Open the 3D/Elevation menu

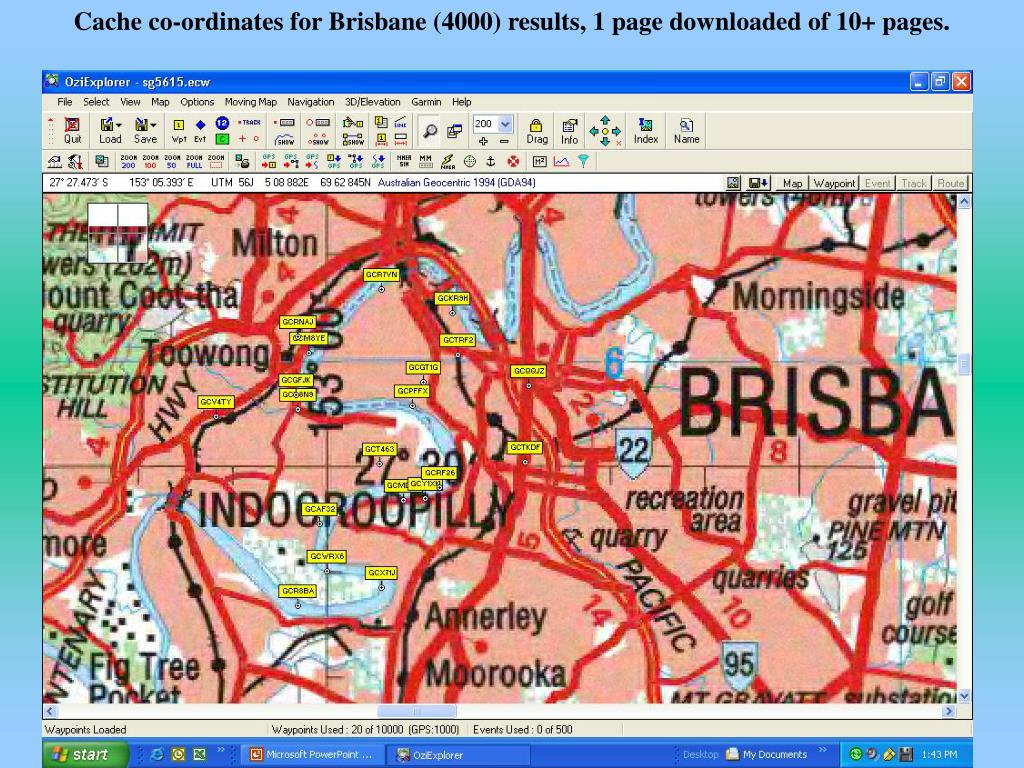point(372,102)
